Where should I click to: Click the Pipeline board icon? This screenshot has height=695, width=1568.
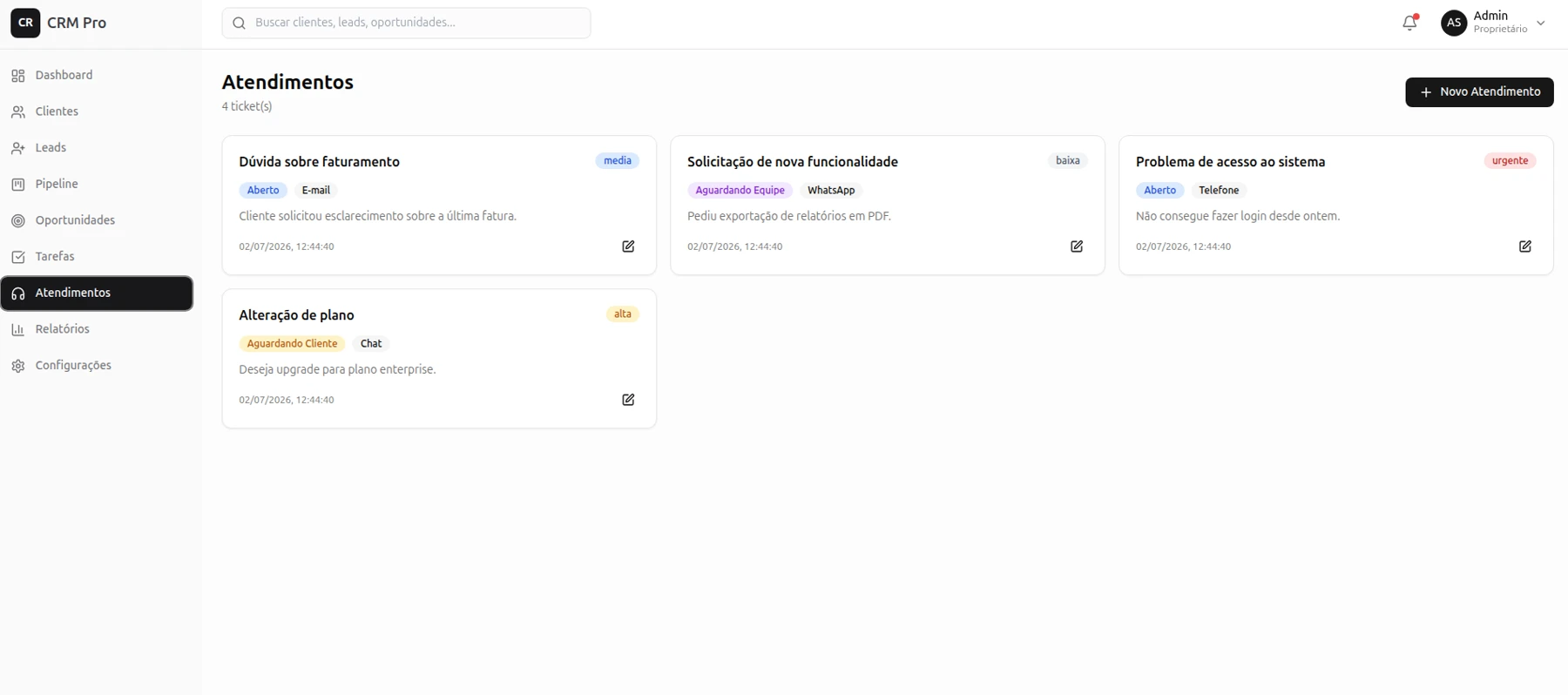pos(18,185)
